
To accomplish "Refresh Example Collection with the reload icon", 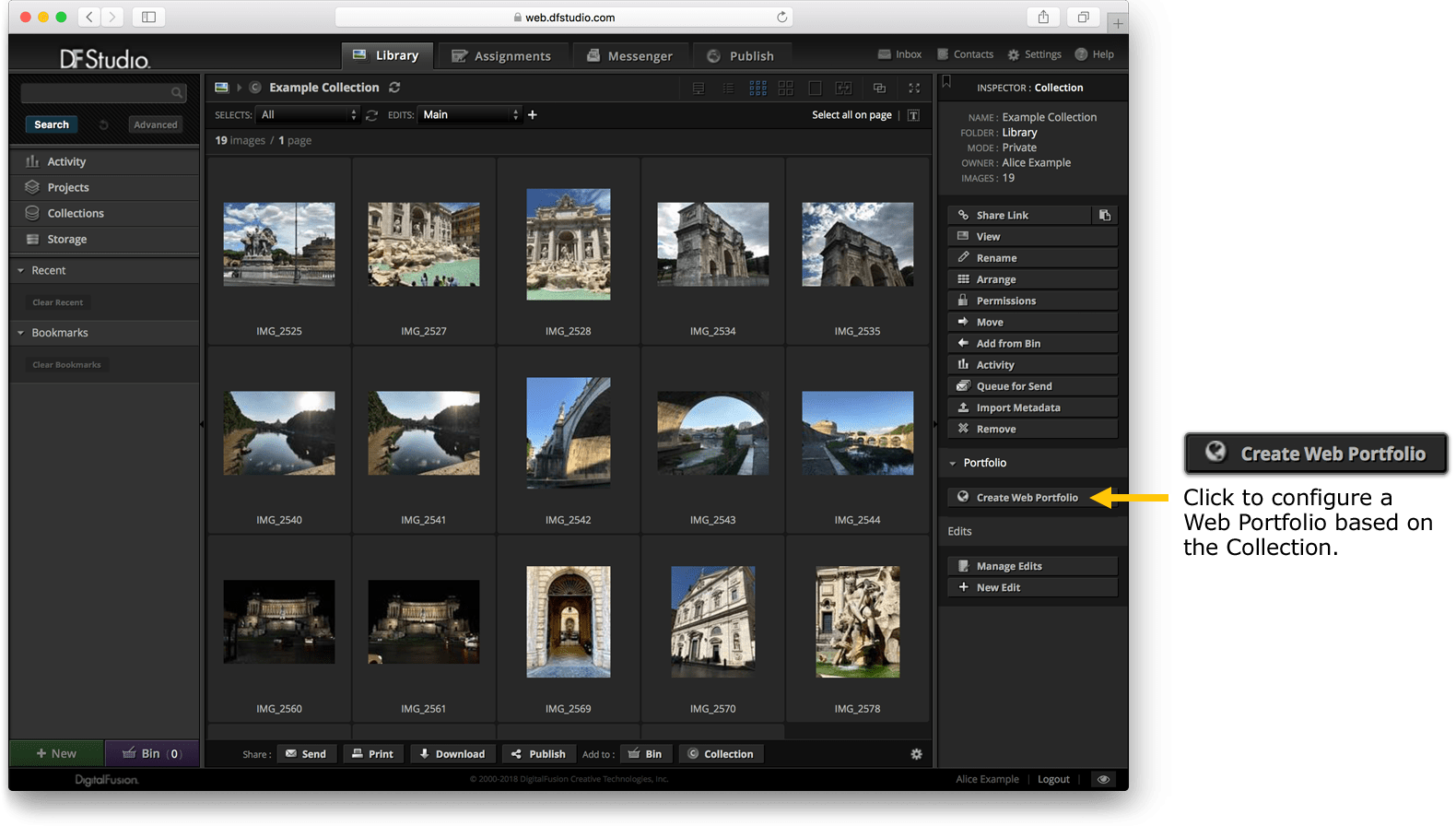I will click(x=394, y=88).
